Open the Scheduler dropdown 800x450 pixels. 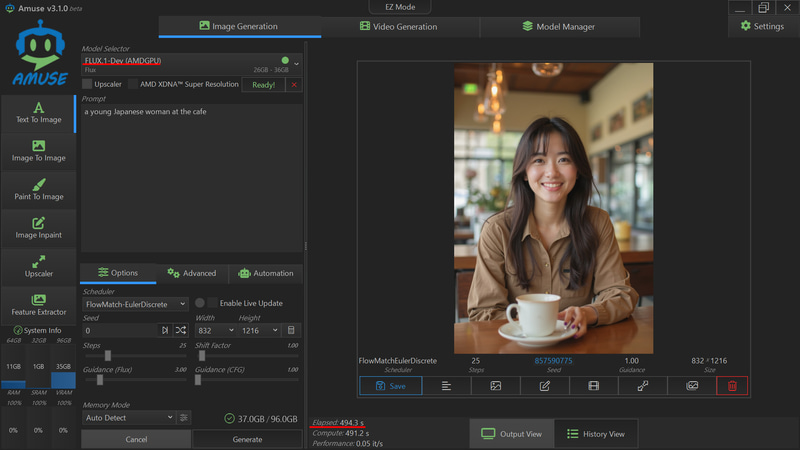pos(135,303)
